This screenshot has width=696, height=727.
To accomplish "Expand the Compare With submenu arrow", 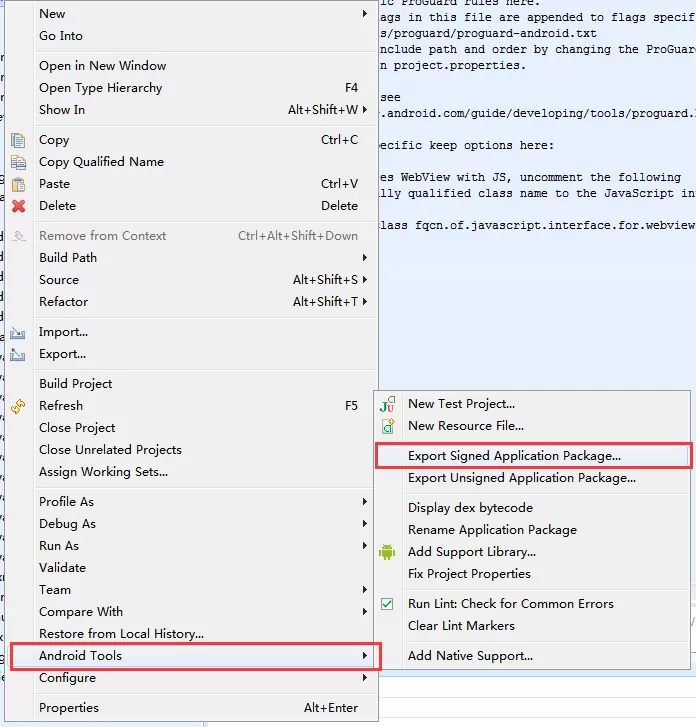I will coord(365,612).
